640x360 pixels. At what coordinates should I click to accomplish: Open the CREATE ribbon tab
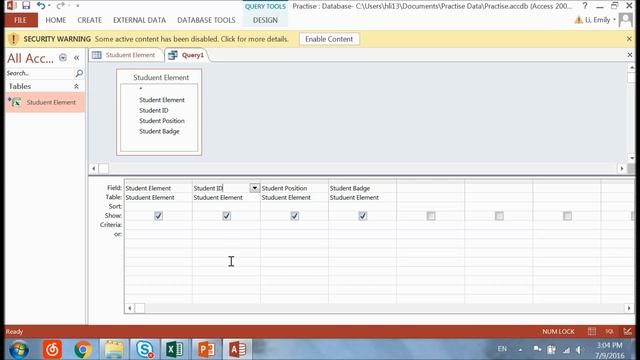(x=89, y=20)
